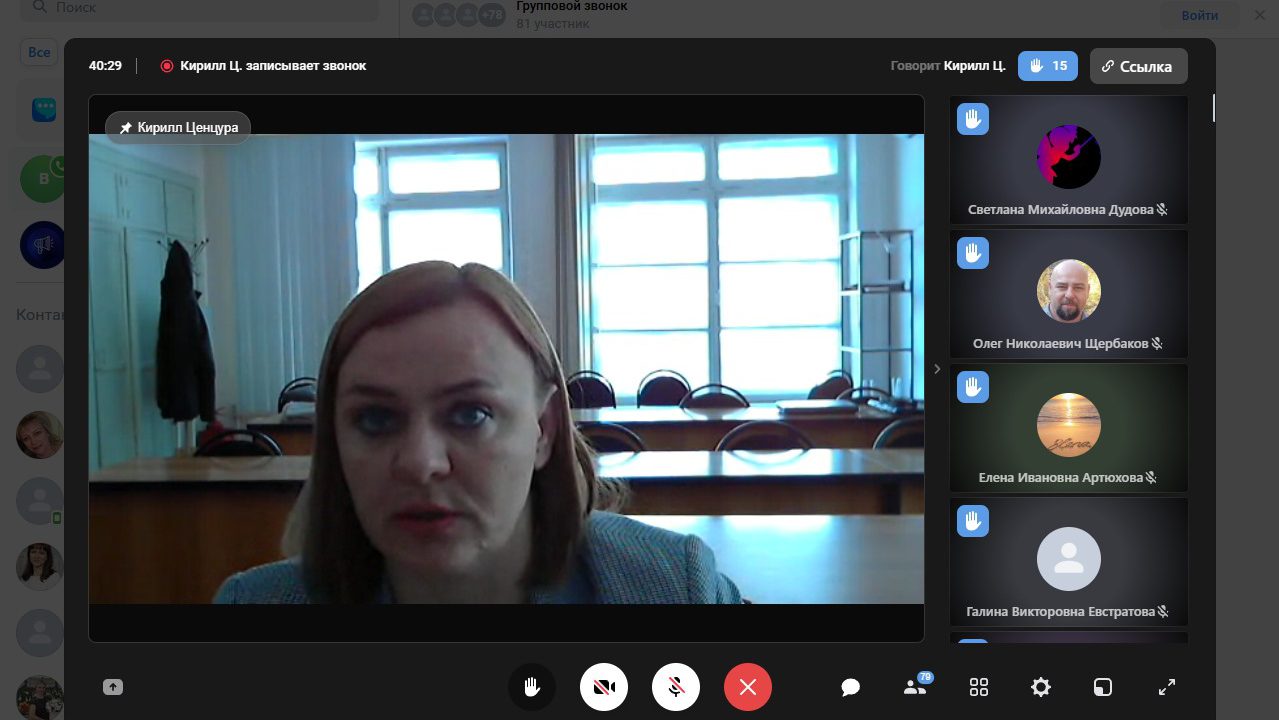Raise hand using bottom toolbar button

click(531, 687)
